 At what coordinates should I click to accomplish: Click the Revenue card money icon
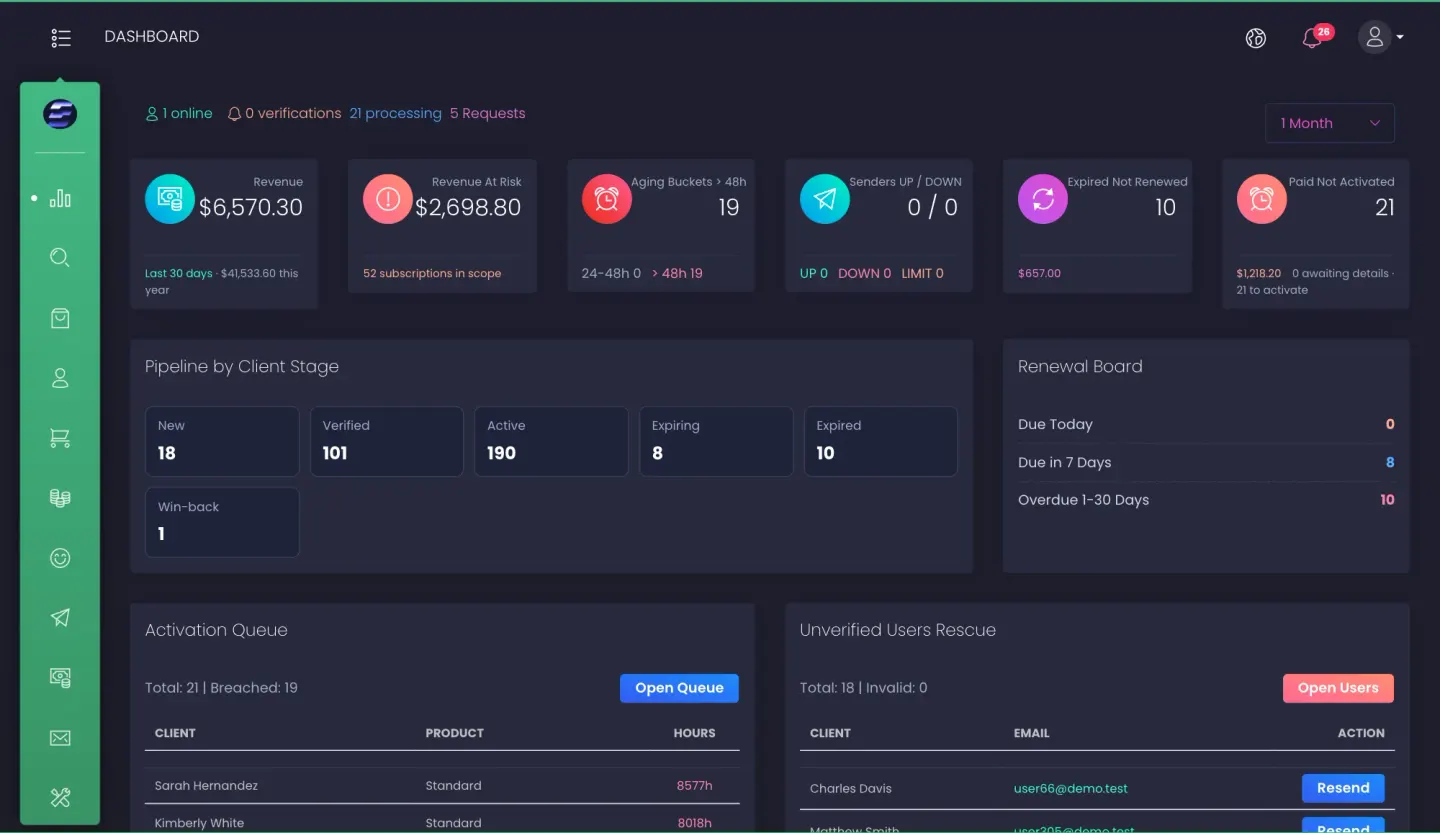point(170,199)
